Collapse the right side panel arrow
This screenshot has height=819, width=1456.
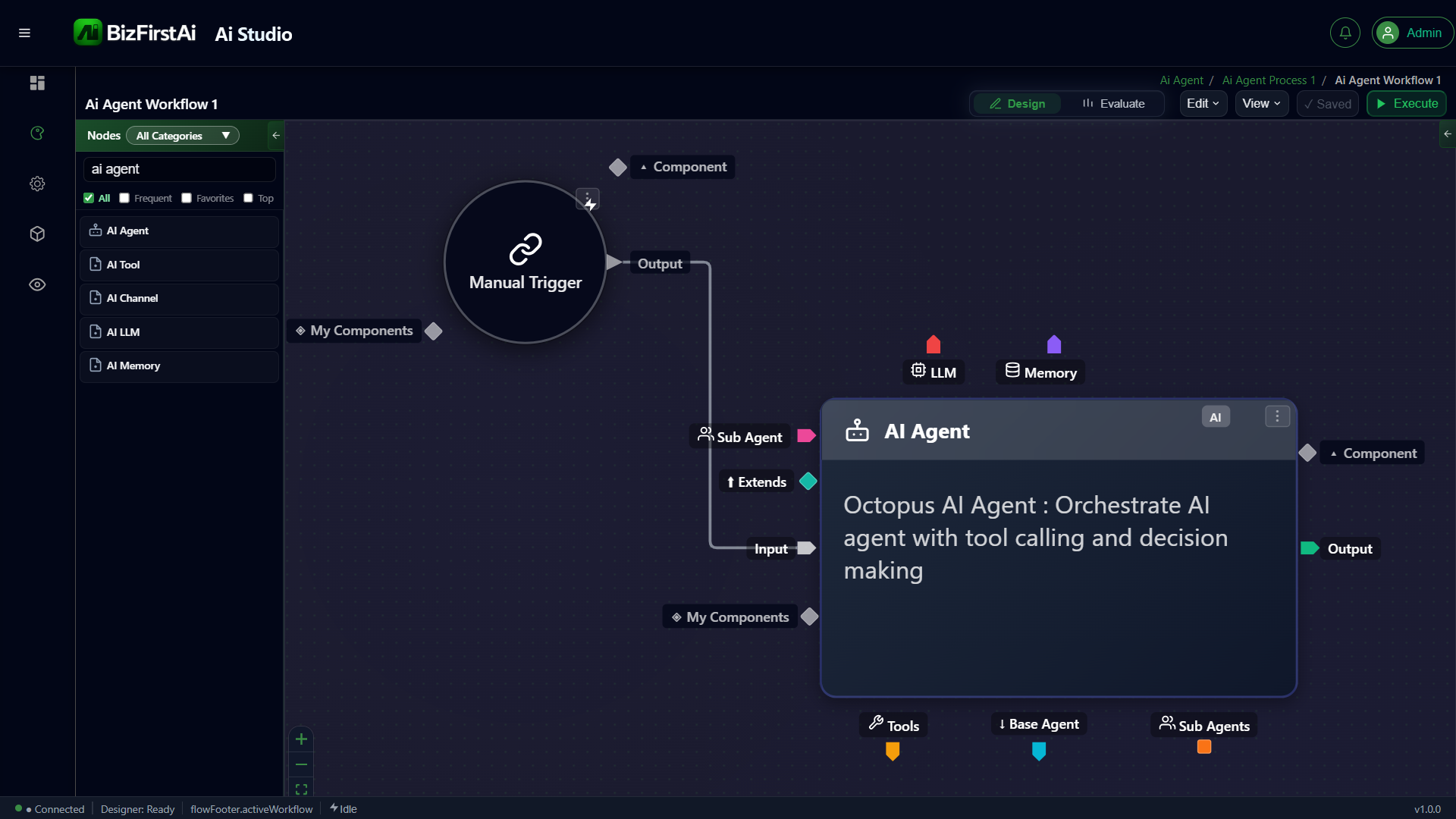(x=1448, y=134)
